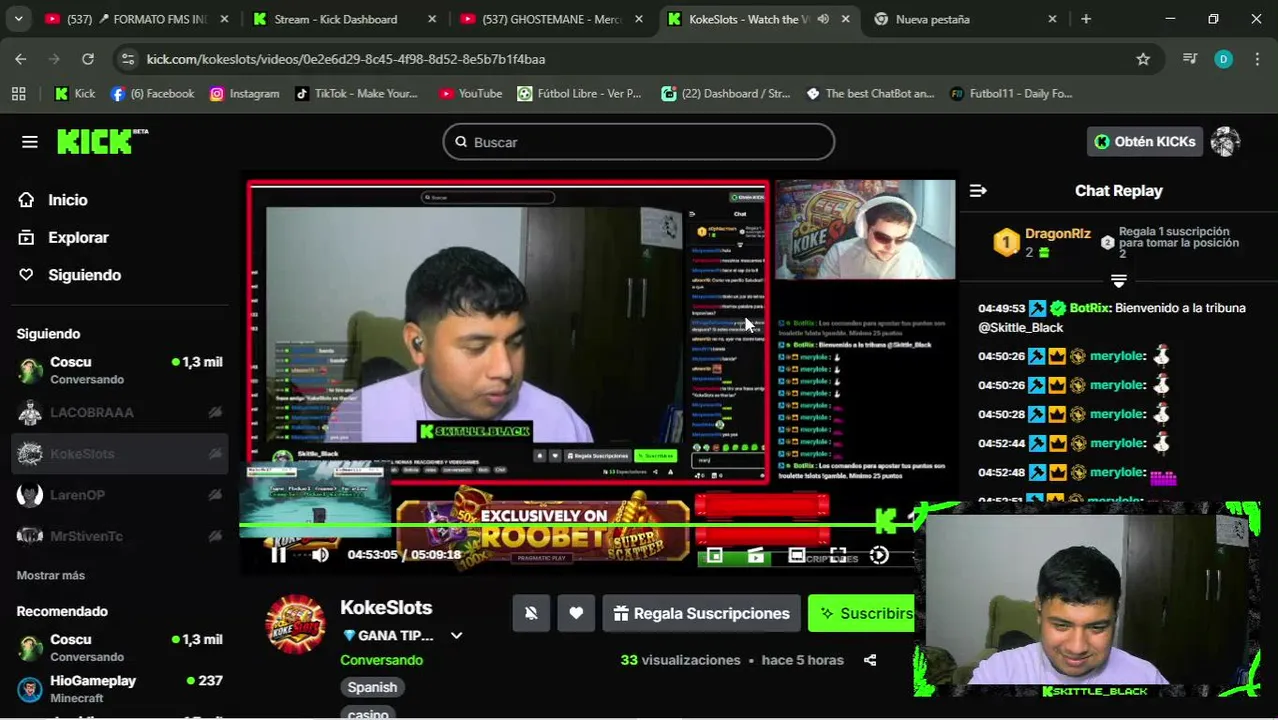Click Regala Suscripciones button

coord(701,613)
